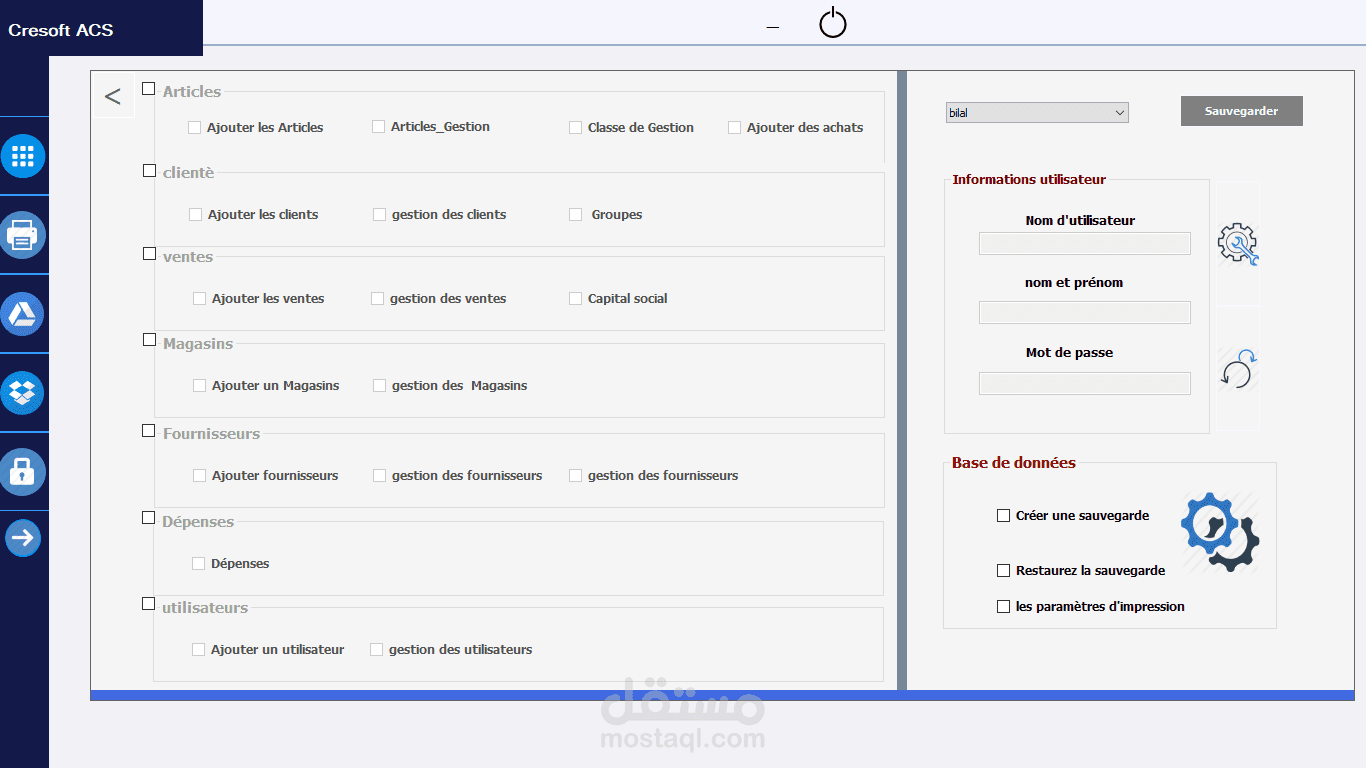Check the Magasins group checkbox

(x=149, y=340)
